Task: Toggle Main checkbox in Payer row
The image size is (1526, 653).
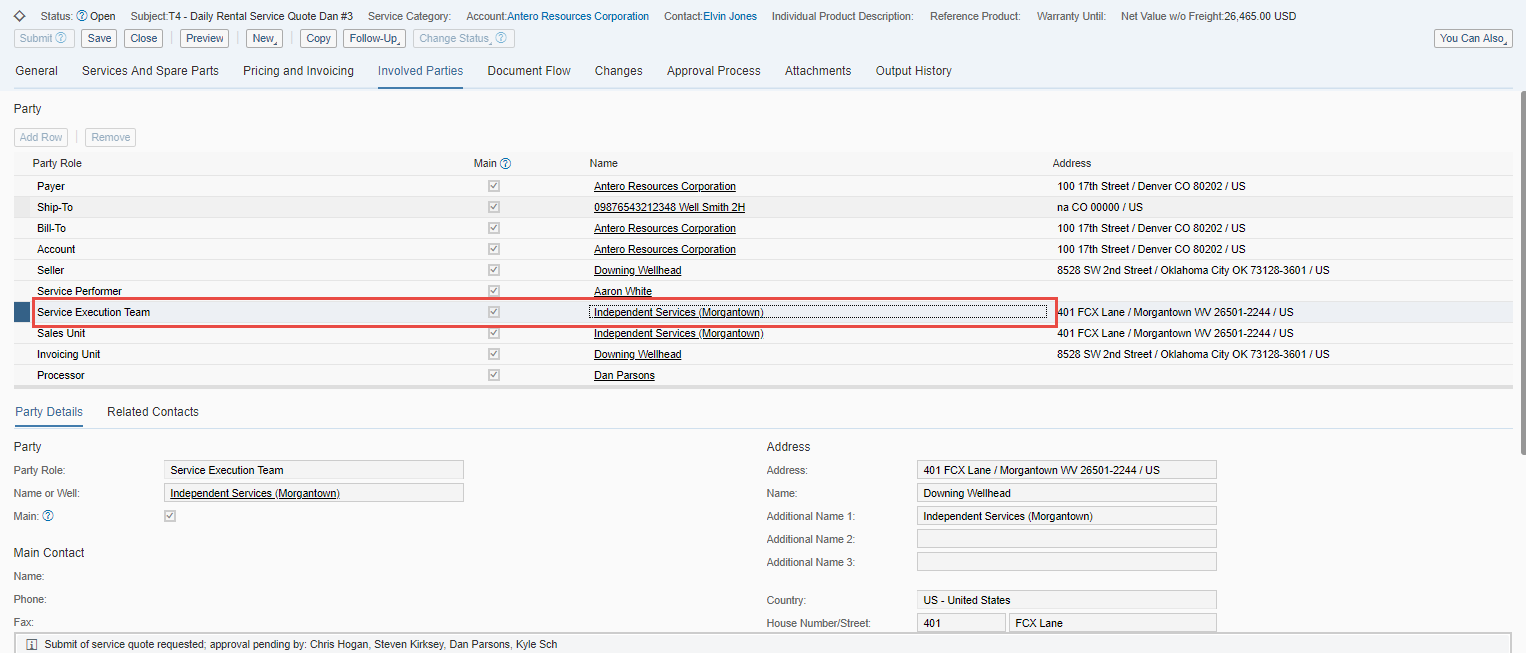Action: pos(494,187)
